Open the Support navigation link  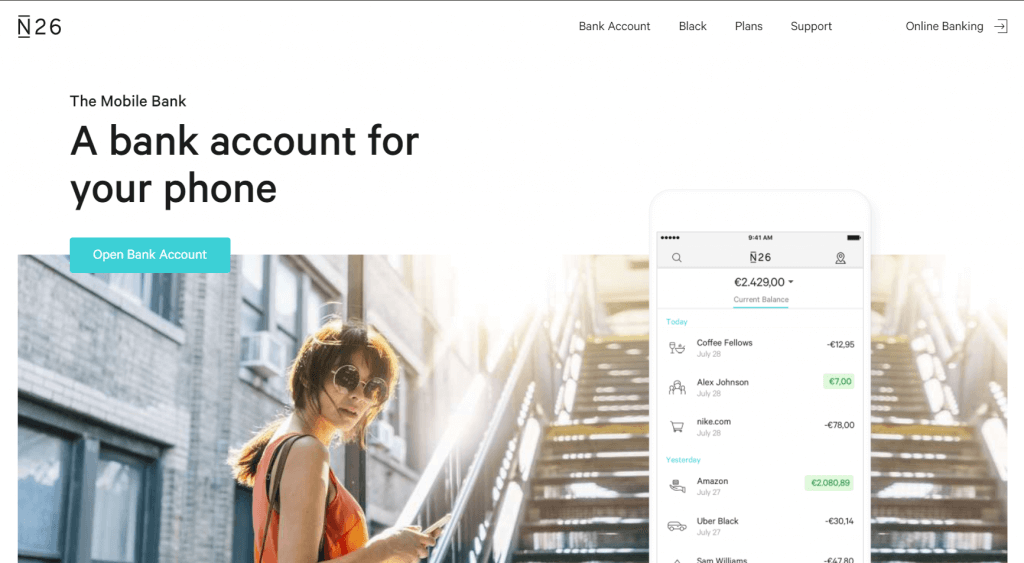pos(811,26)
